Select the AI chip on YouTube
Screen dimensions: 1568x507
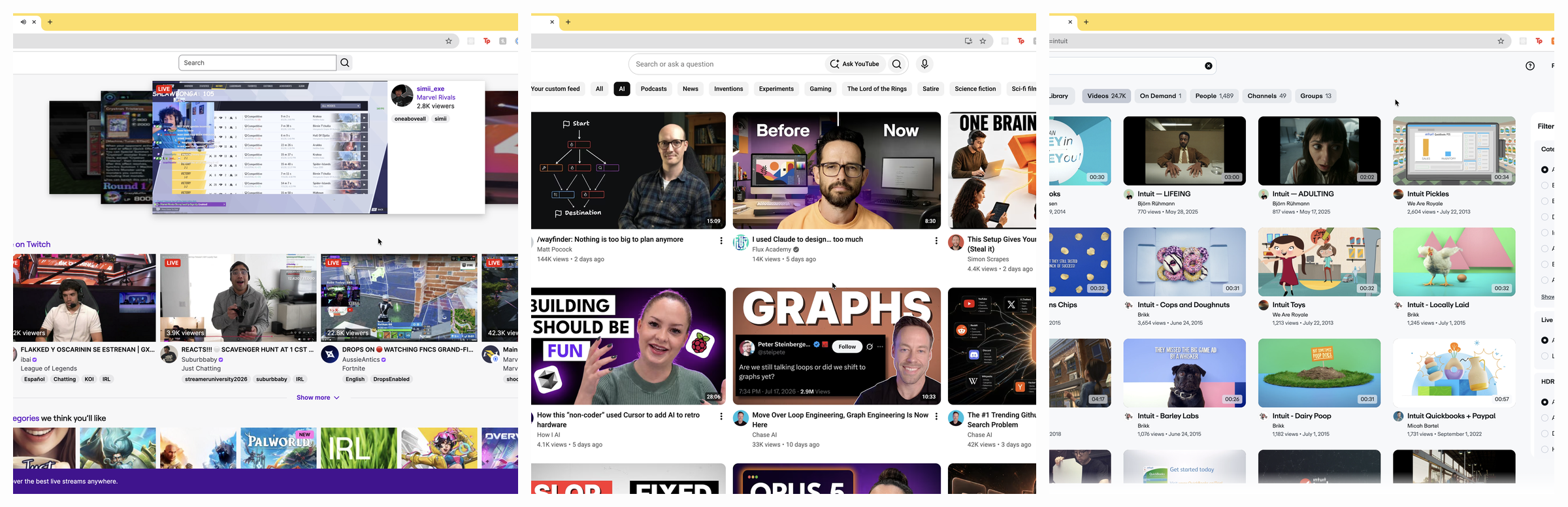[x=622, y=89]
